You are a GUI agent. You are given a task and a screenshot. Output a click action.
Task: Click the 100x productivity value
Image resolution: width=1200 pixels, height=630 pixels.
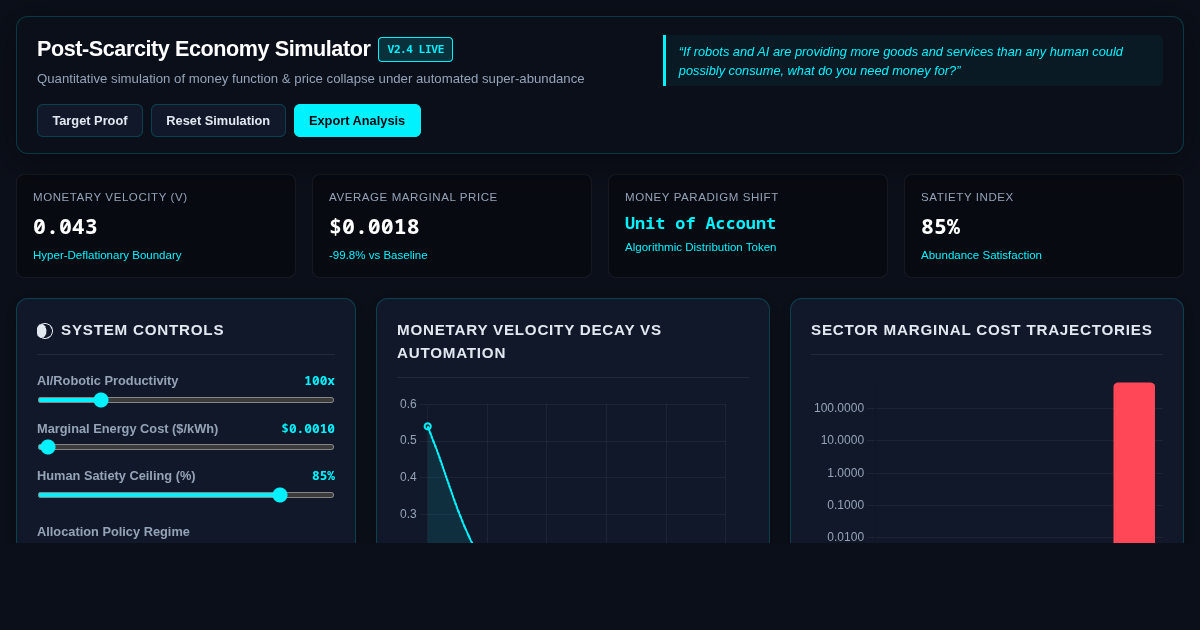(x=319, y=381)
